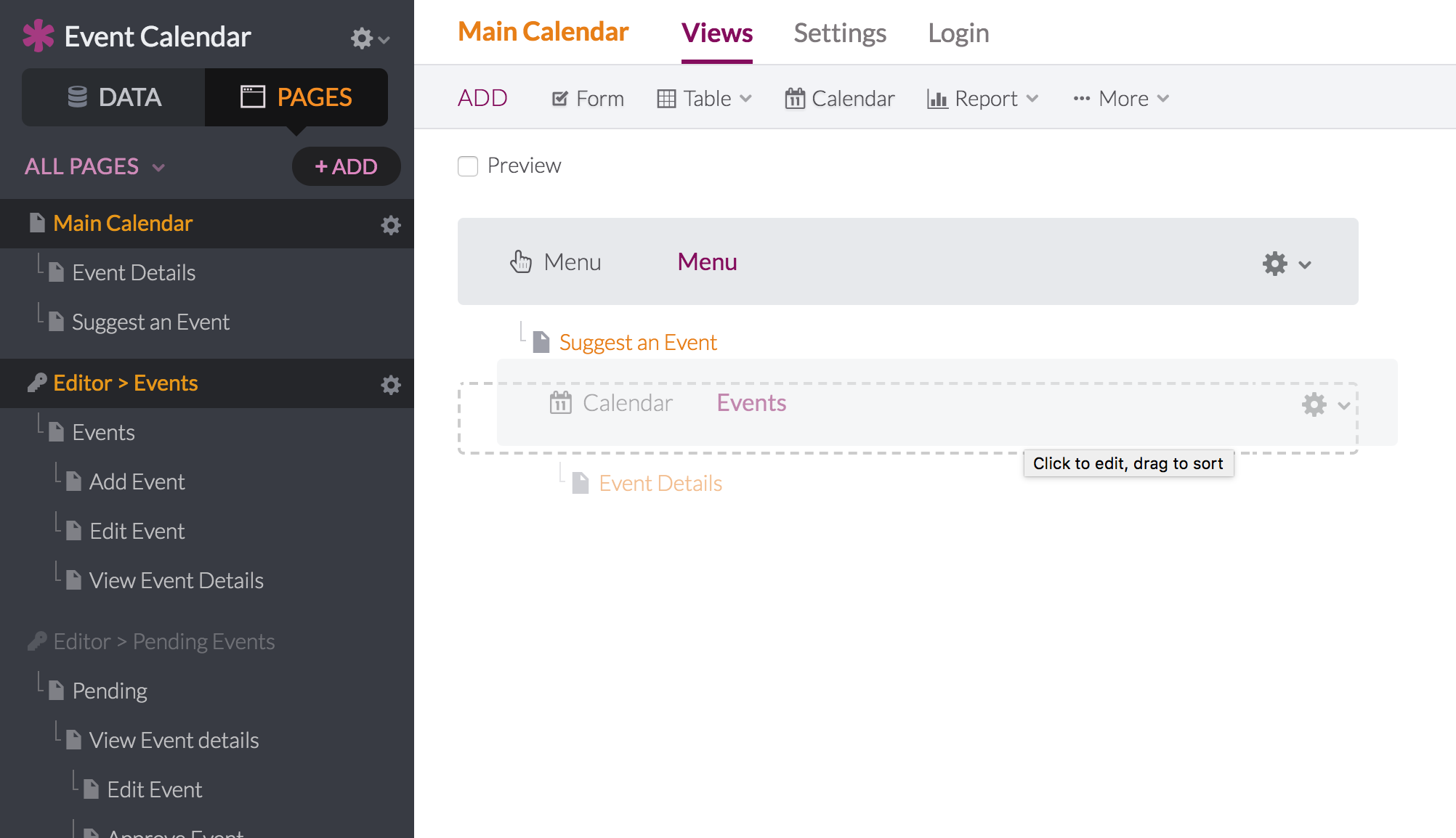
Task: Click the calendar icon in Events view row
Action: point(560,402)
